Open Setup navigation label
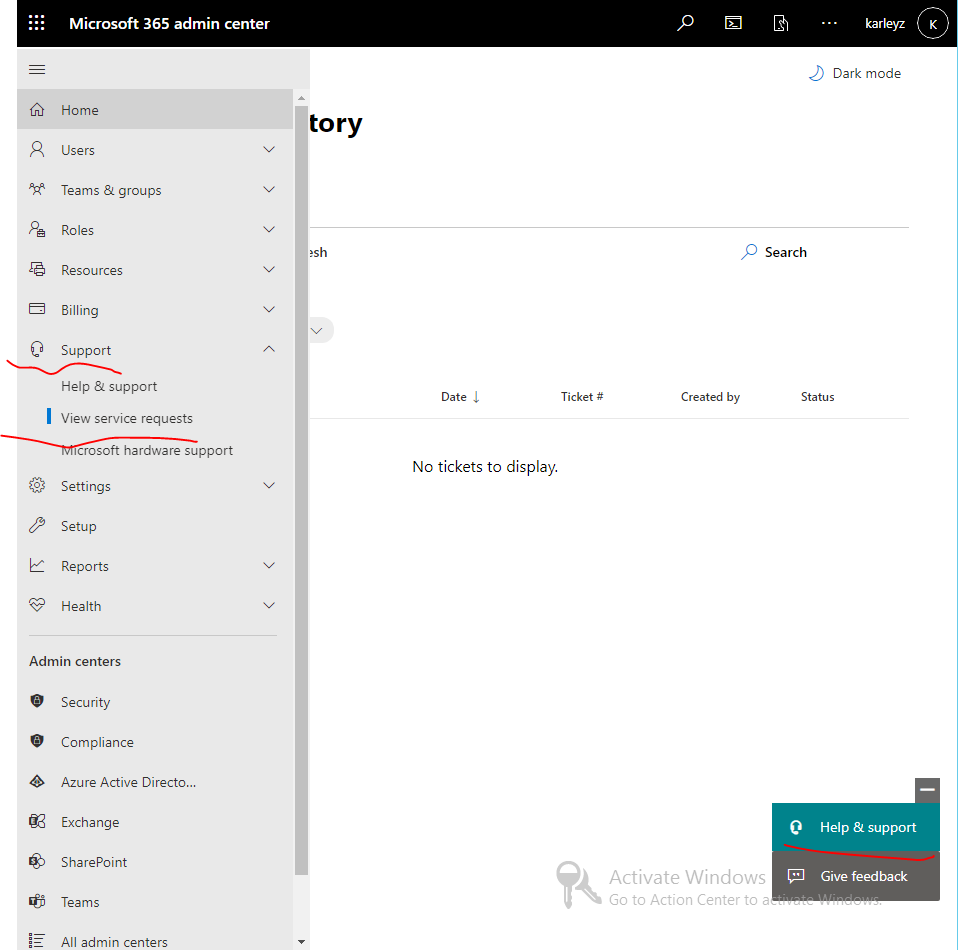 click(x=78, y=526)
